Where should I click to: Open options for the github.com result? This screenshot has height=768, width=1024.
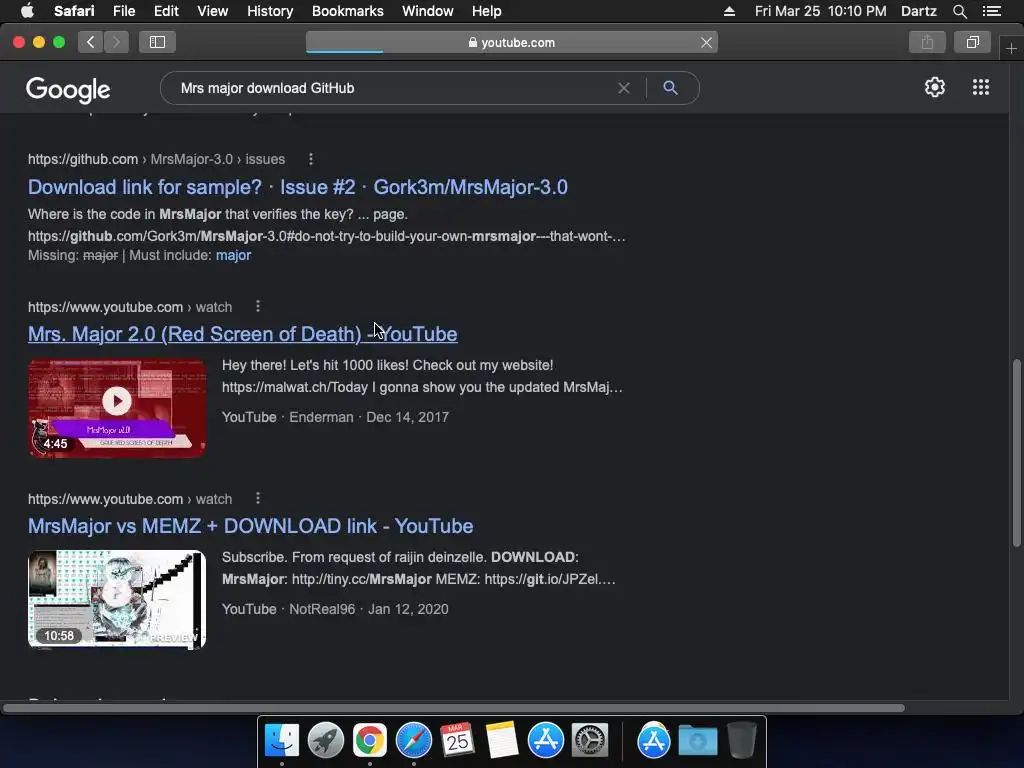311,159
